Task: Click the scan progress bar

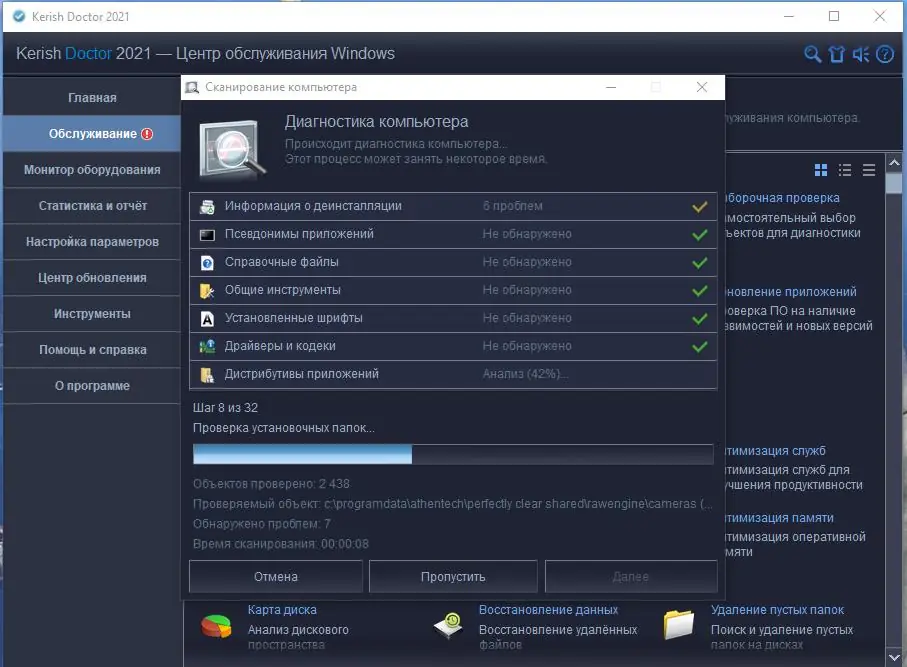Action: [x=452, y=453]
